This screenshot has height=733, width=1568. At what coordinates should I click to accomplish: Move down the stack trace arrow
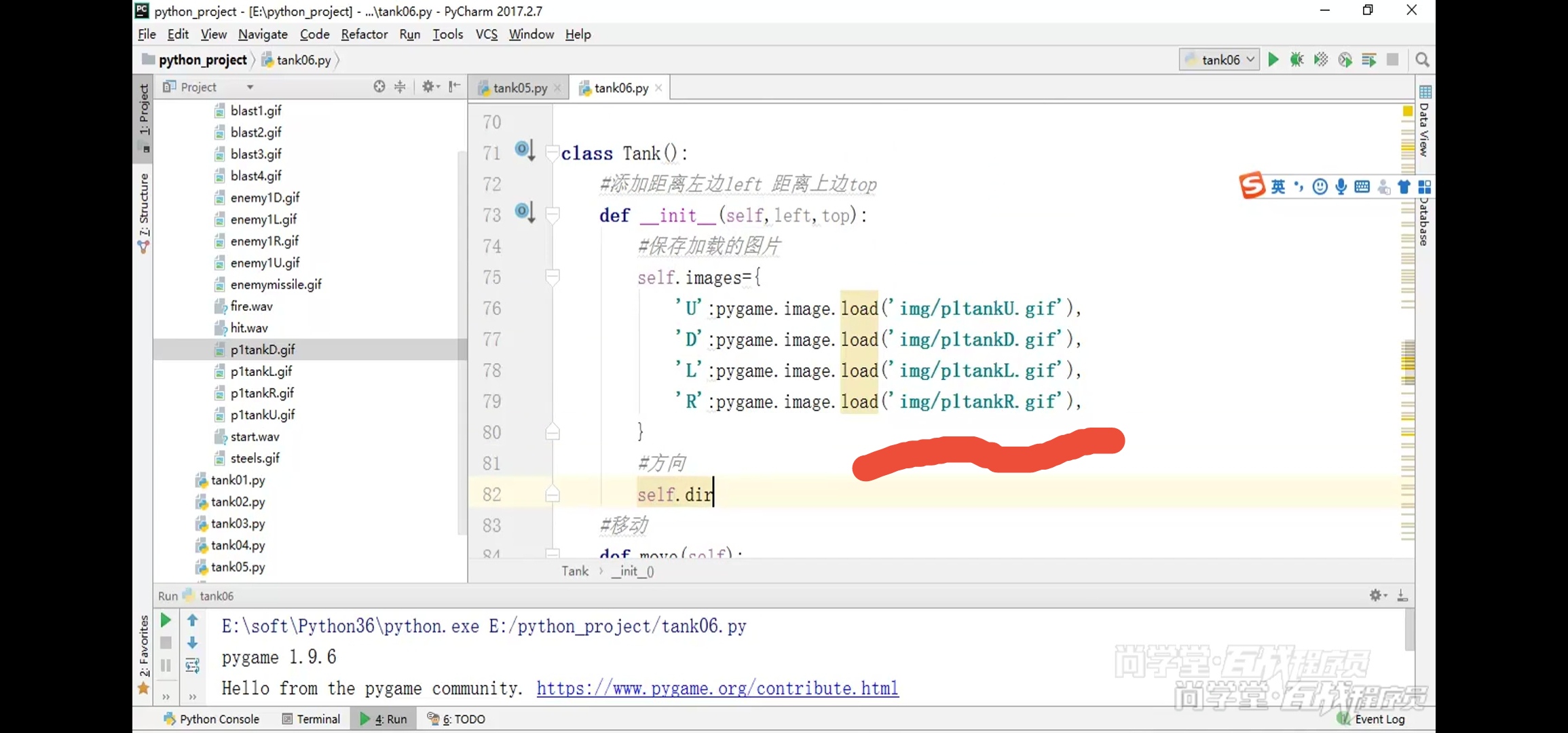coord(193,643)
